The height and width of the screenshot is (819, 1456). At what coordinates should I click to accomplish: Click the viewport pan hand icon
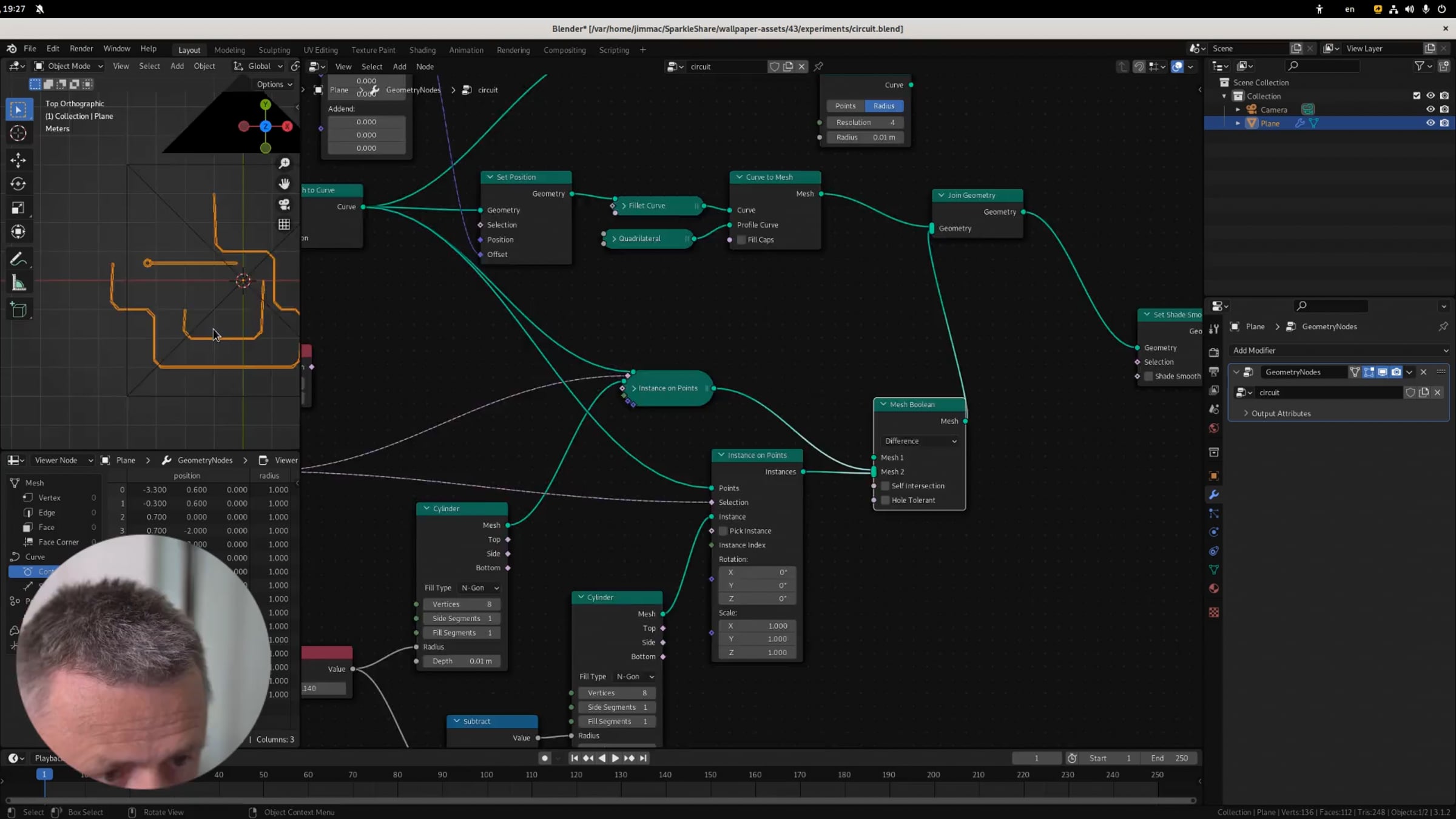point(284,184)
